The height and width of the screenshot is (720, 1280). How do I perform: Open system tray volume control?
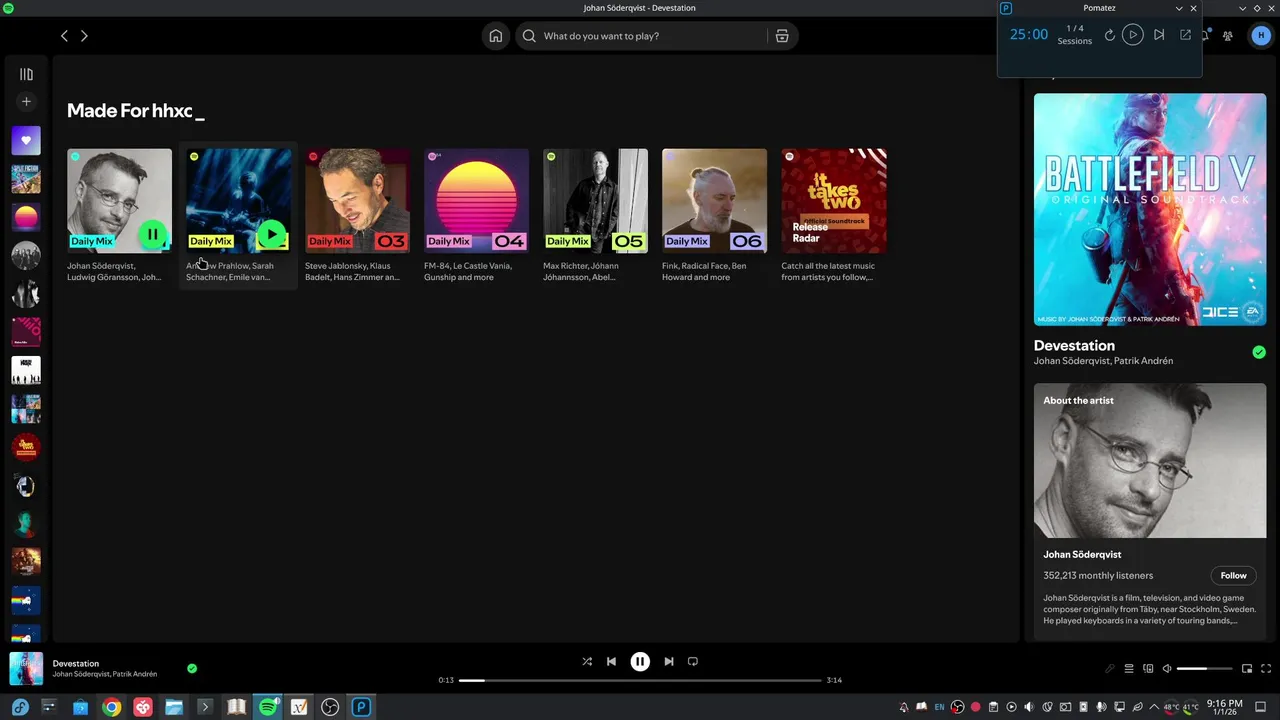click(x=1029, y=707)
